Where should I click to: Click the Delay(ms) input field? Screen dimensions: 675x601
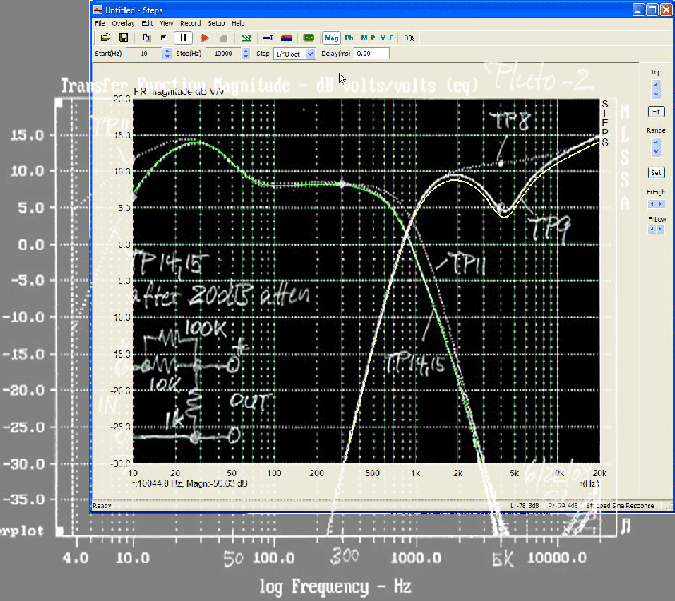pyautogui.click(x=372, y=53)
